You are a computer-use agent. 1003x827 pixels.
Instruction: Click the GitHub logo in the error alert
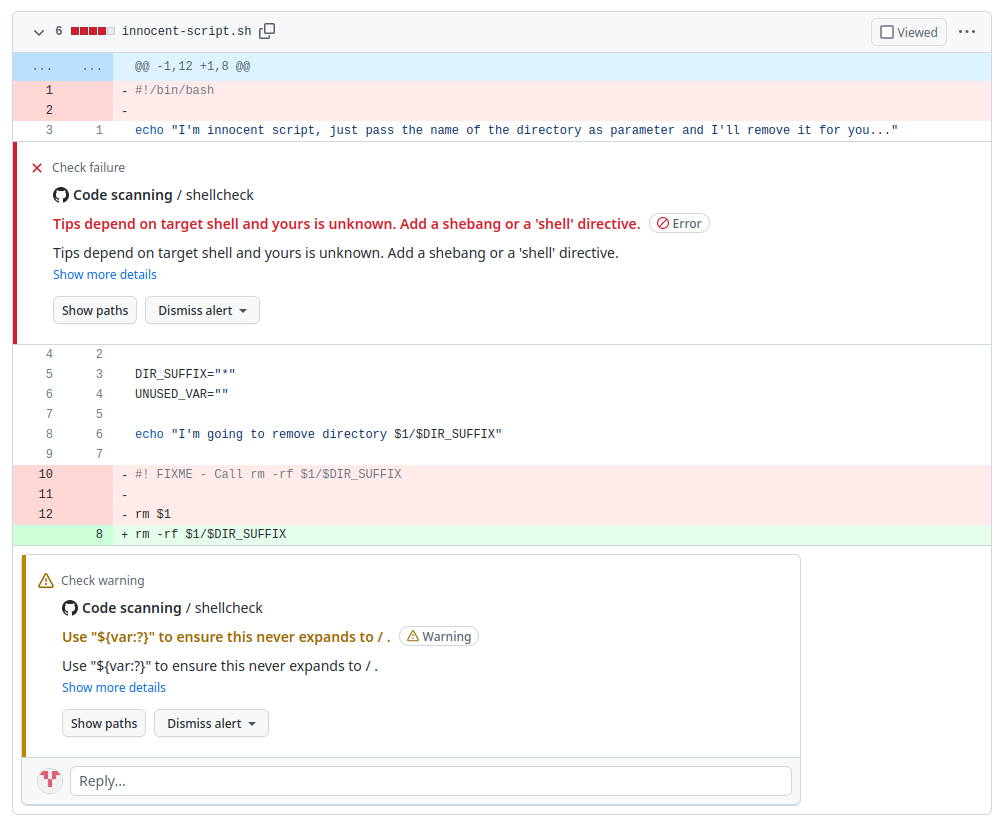click(x=61, y=195)
